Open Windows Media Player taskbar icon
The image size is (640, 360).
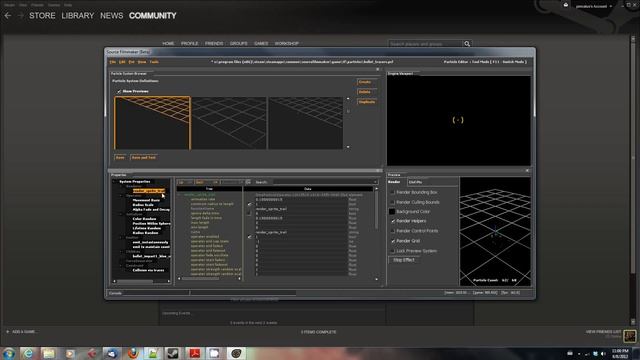70,353
